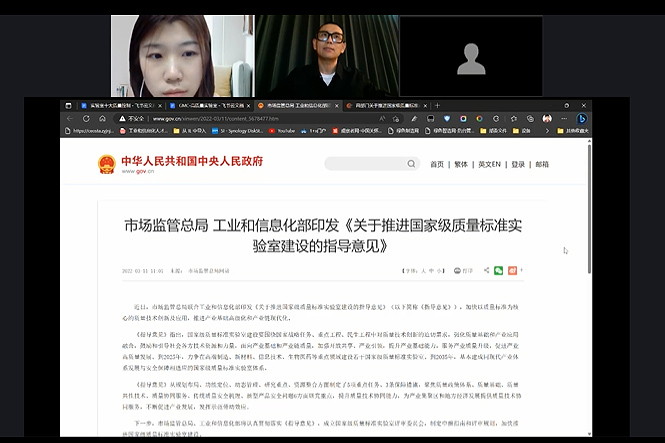Set article font size to 小

click(x=439, y=270)
